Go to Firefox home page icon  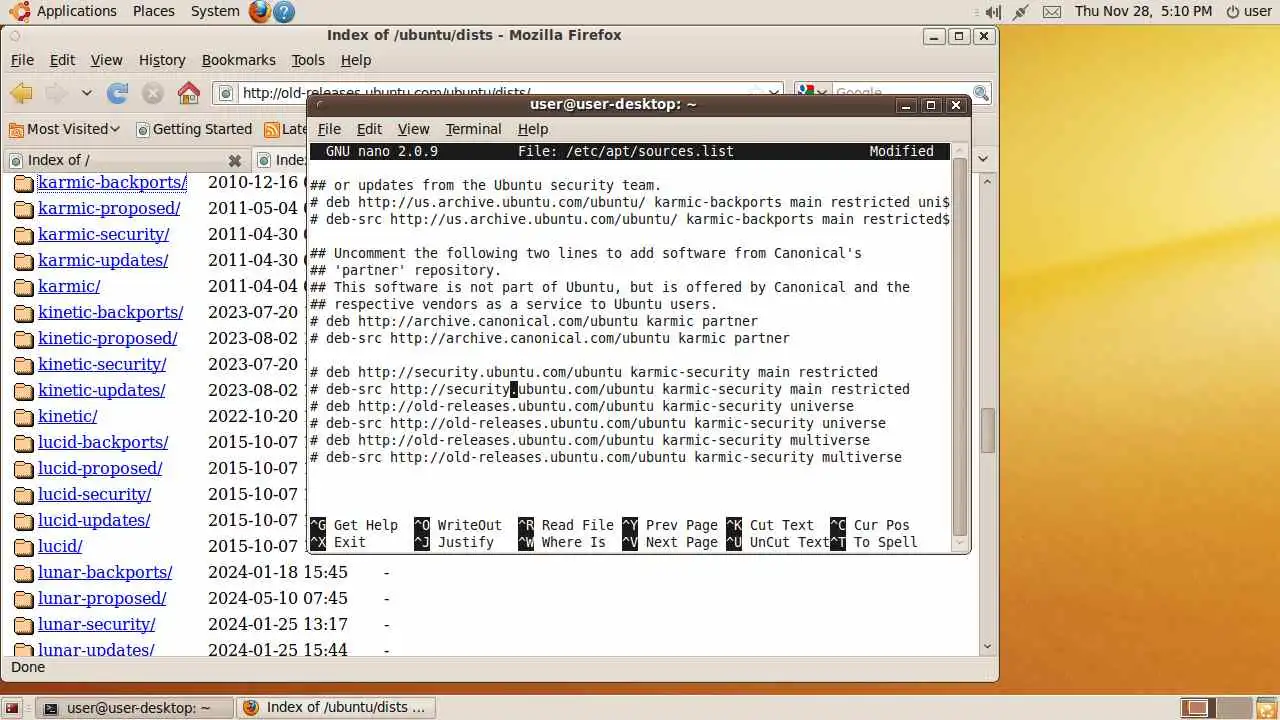[x=188, y=93]
